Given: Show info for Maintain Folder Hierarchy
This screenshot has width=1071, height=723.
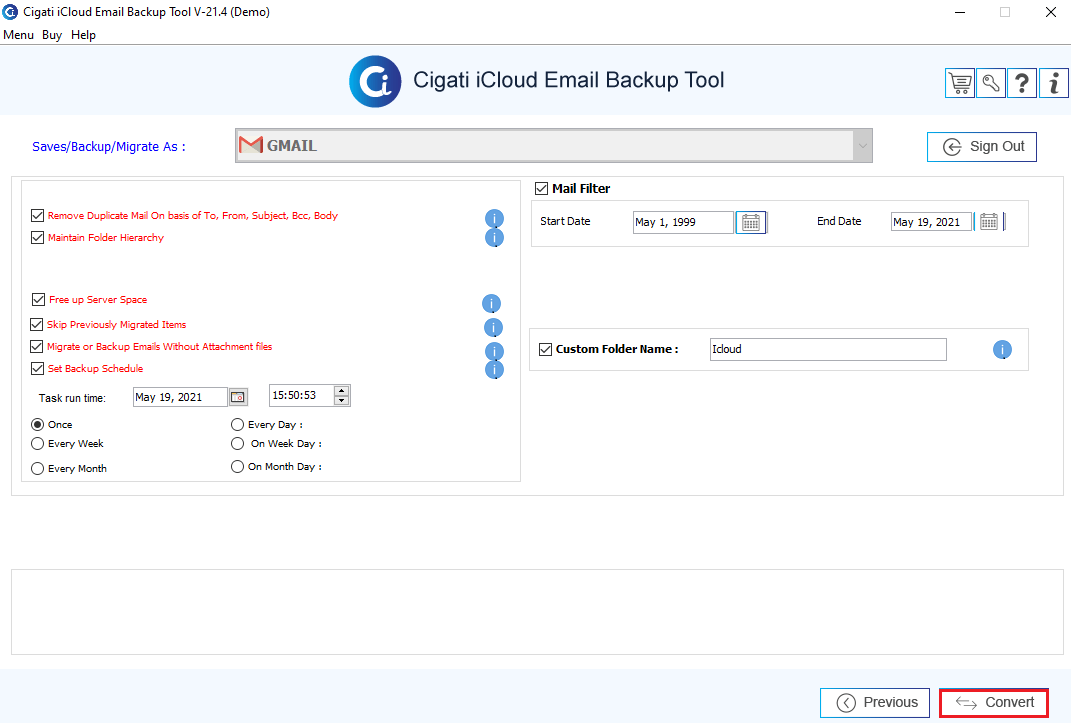Looking at the screenshot, I should [x=495, y=238].
